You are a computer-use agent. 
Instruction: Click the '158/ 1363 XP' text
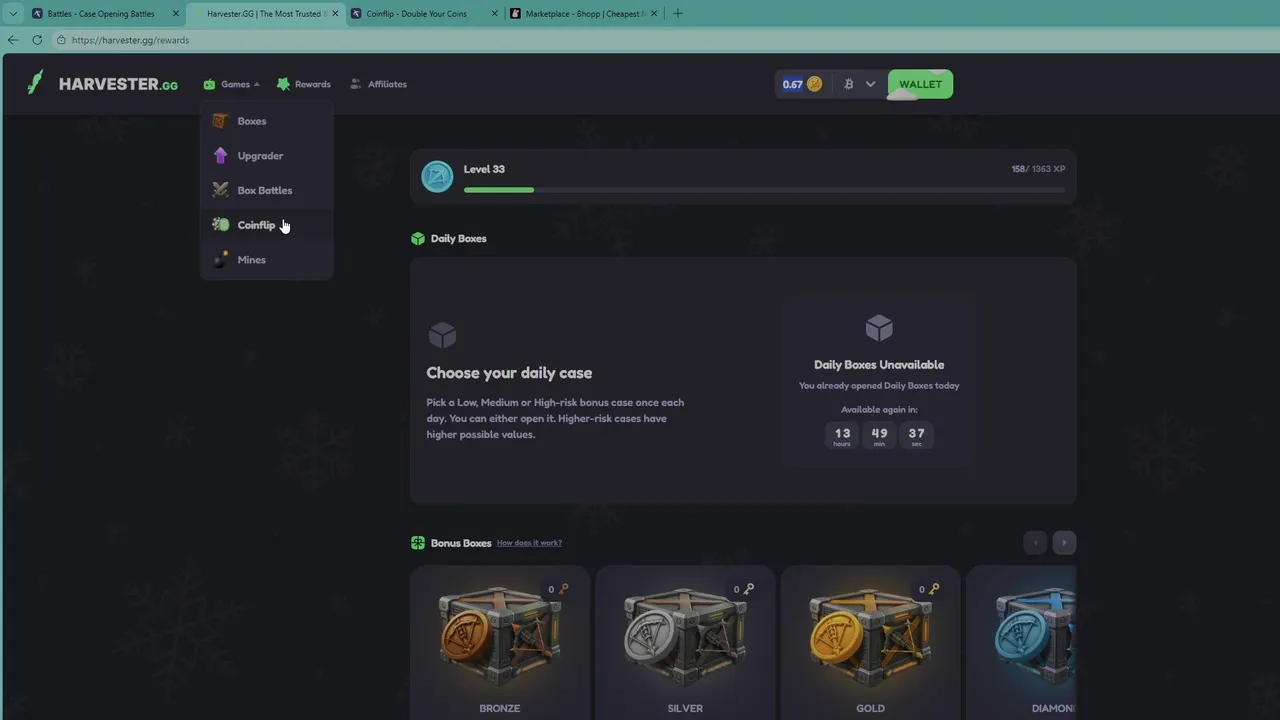pyautogui.click(x=1038, y=169)
